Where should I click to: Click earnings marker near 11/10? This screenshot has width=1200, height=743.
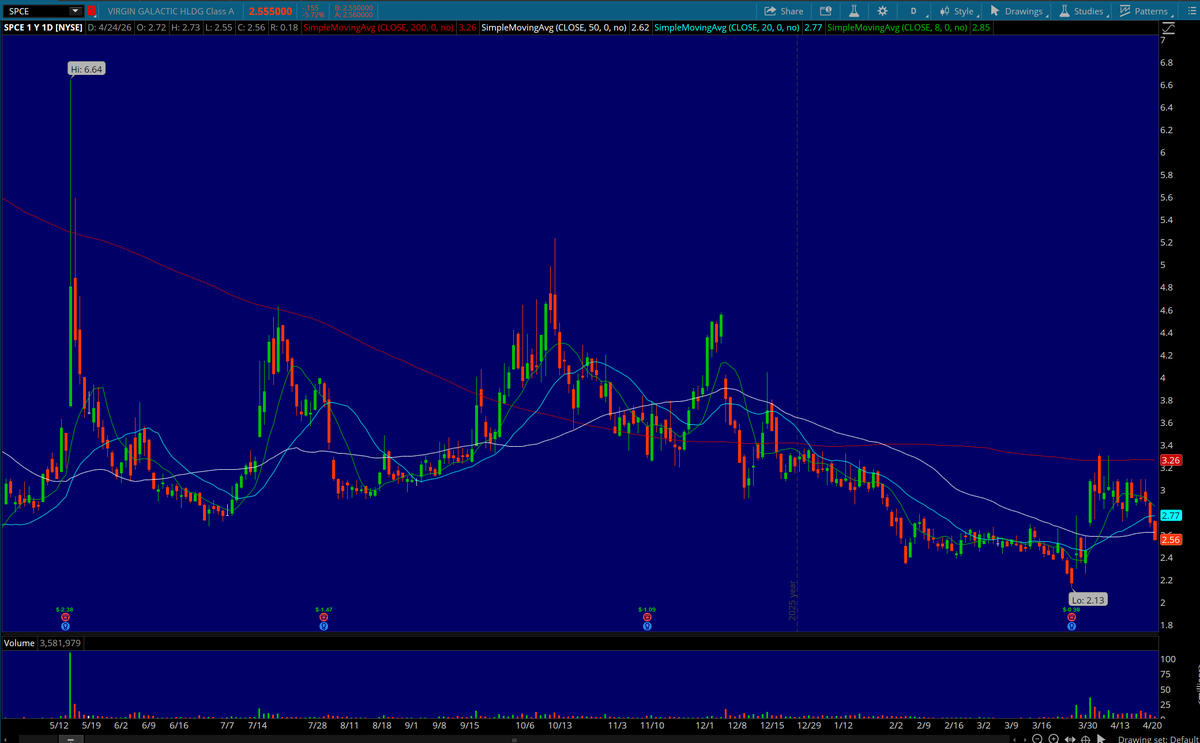pos(647,617)
